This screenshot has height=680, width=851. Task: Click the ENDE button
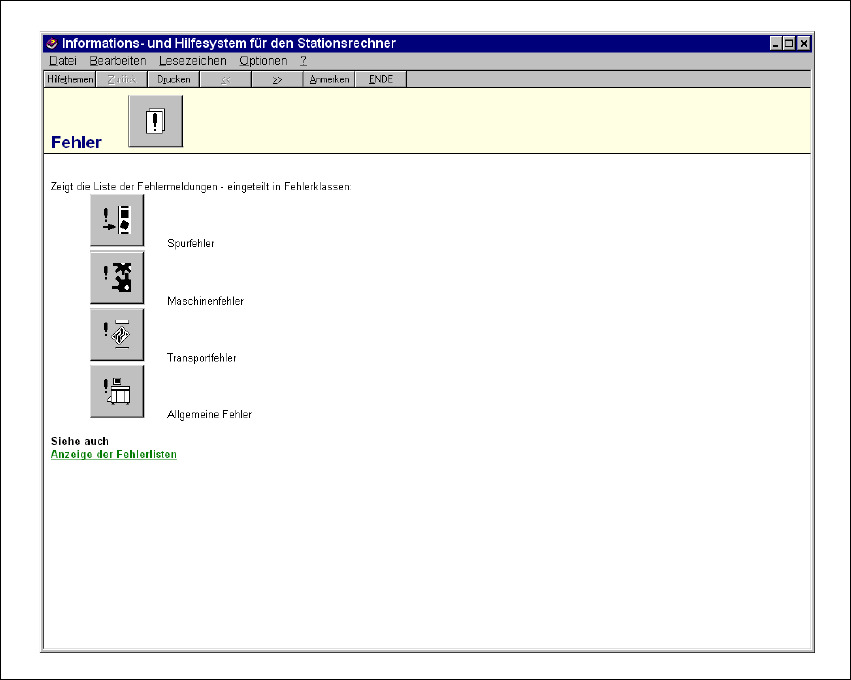click(381, 79)
